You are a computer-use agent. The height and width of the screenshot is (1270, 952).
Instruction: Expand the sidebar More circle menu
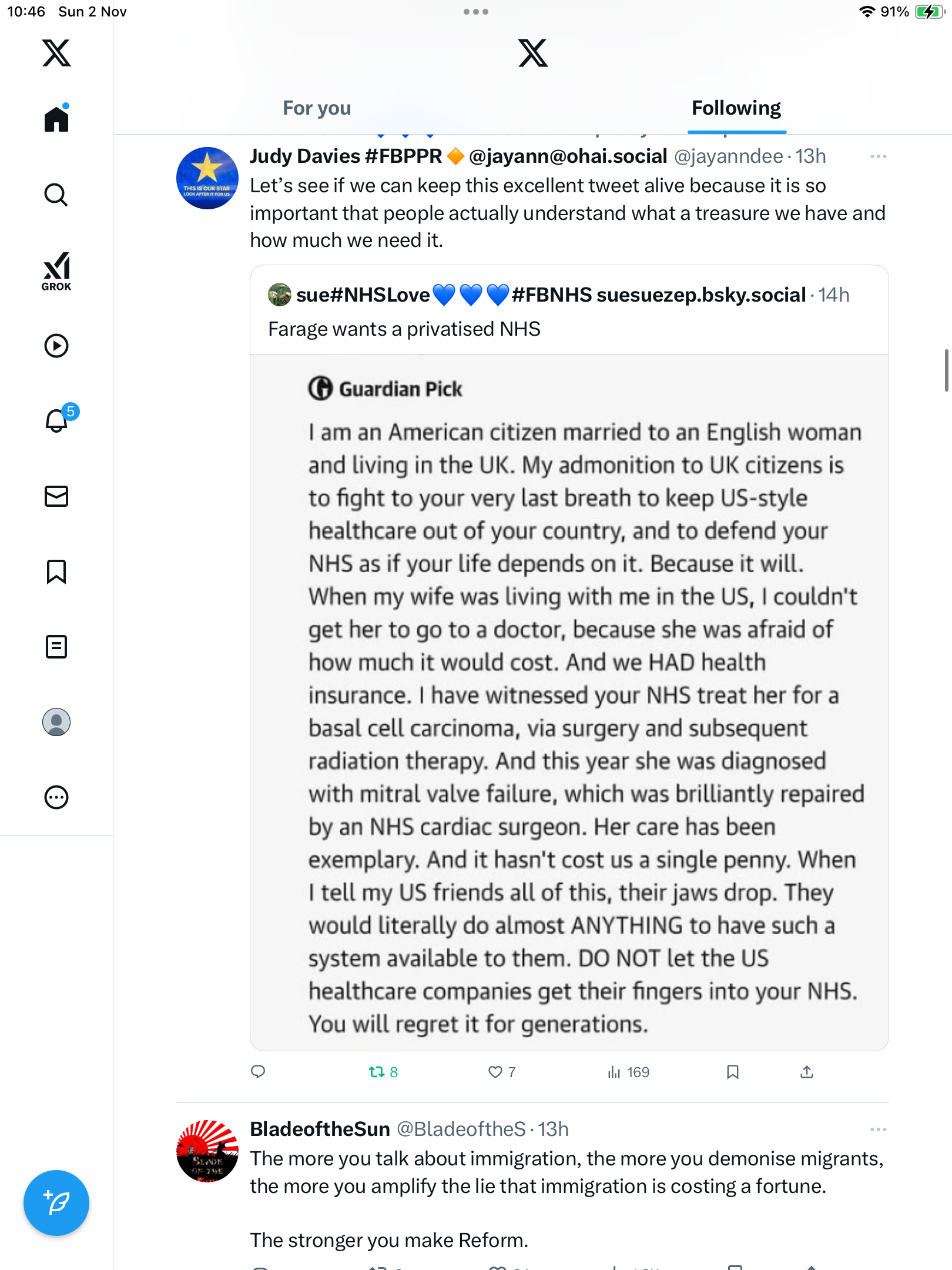pyautogui.click(x=56, y=797)
